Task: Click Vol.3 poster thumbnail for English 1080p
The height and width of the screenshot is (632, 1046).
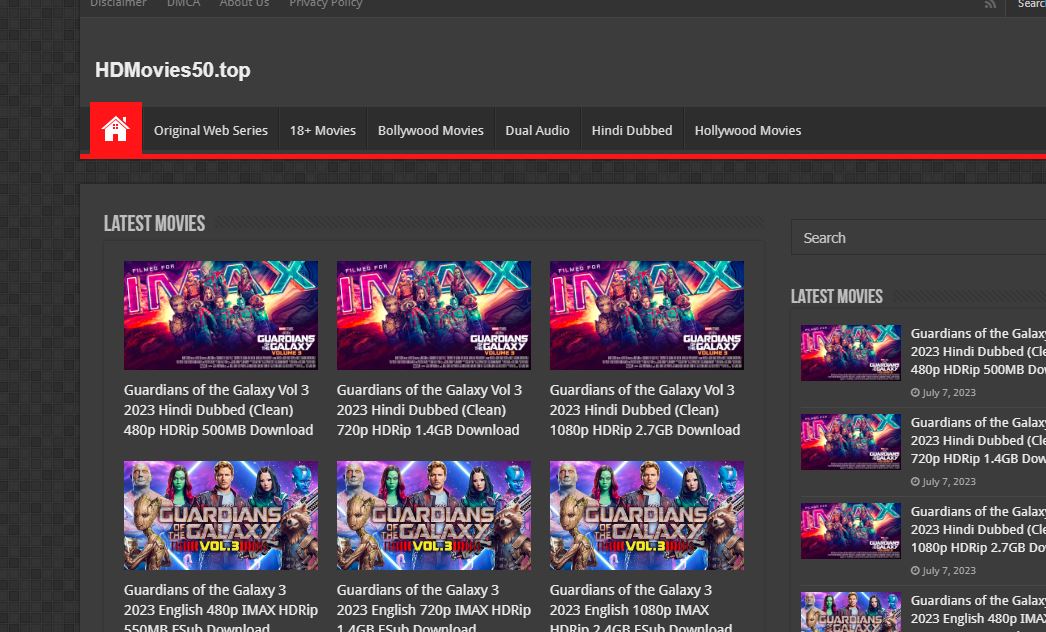Action: coord(646,515)
